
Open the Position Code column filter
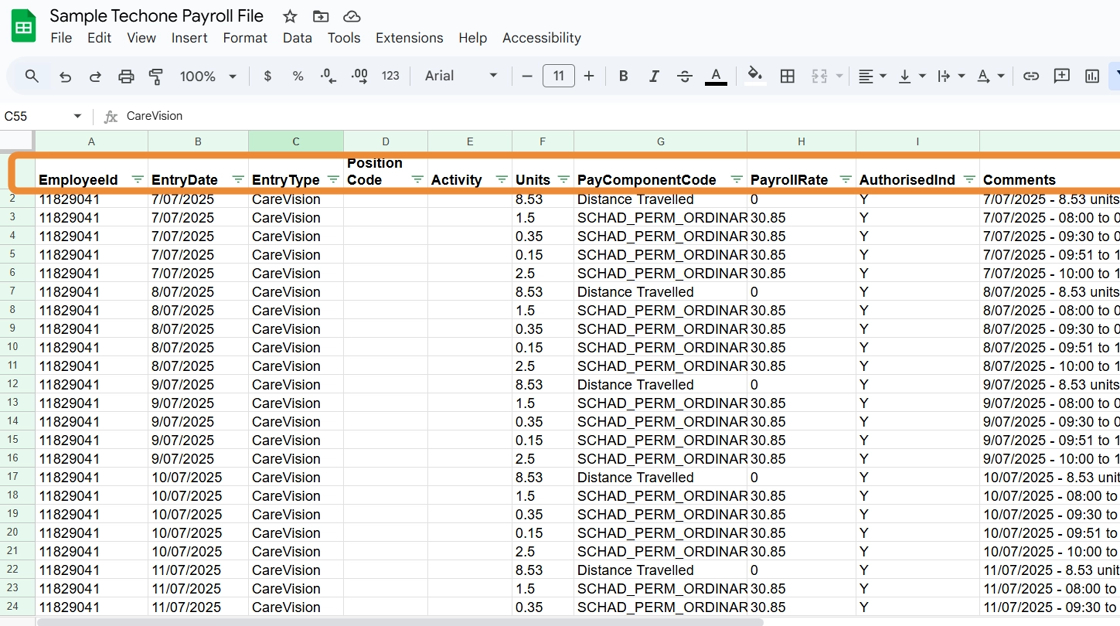click(417, 179)
